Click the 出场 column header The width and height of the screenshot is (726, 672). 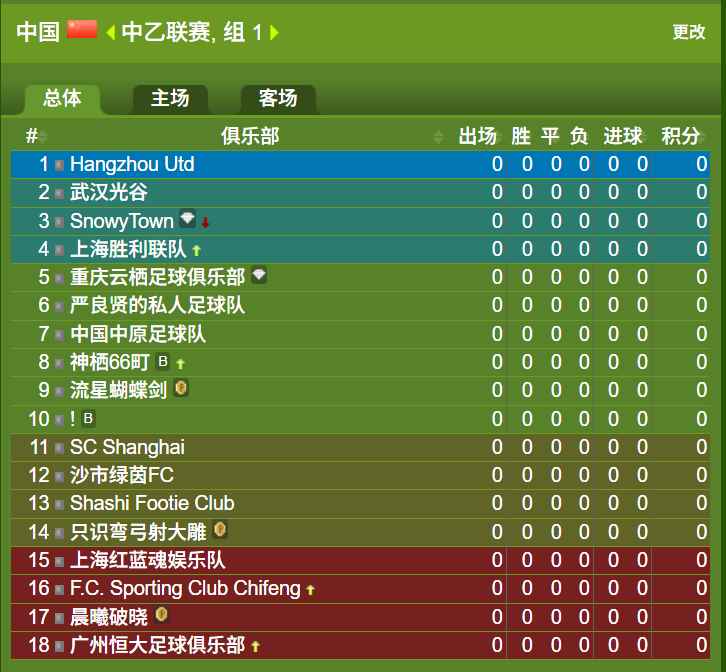pyautogui.click(x=477, y=136)
